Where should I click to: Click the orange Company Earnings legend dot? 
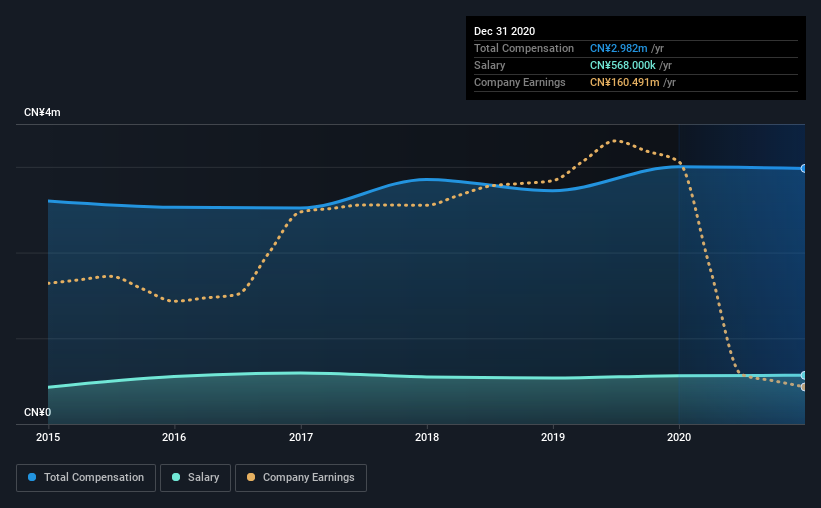(251, 477)
